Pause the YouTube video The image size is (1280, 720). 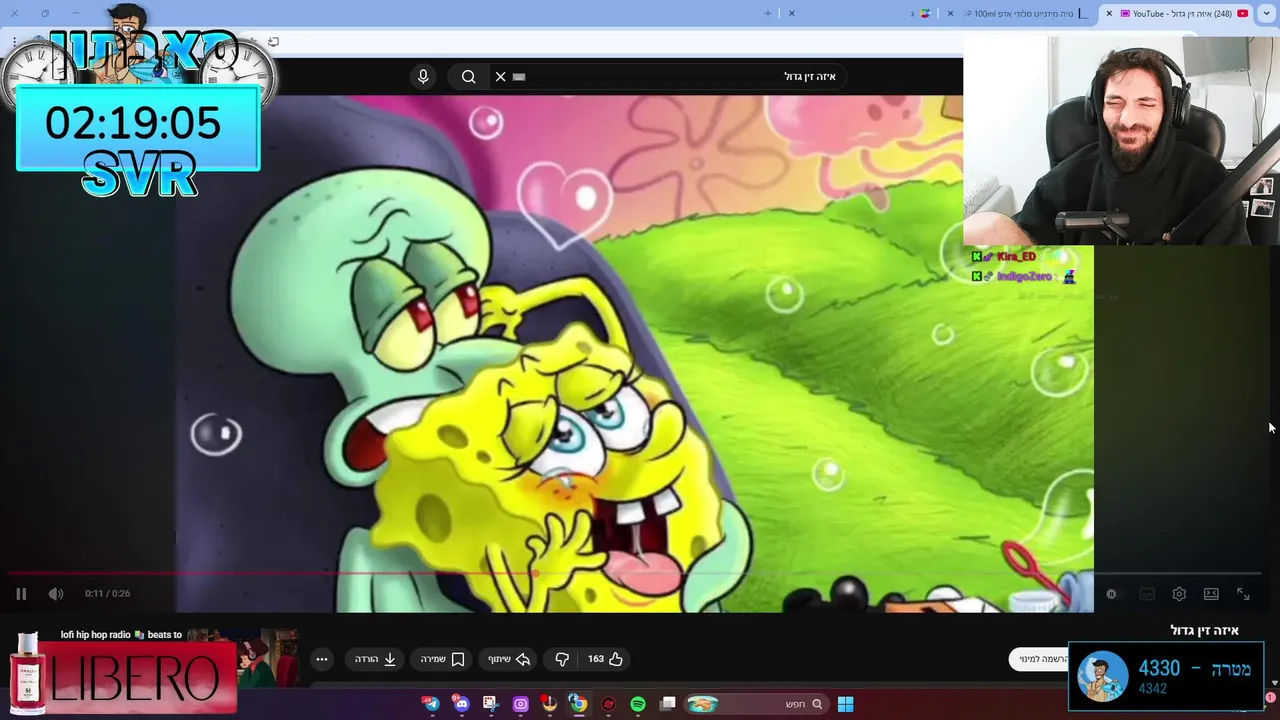pyautogui.click(x=21, y=594)
